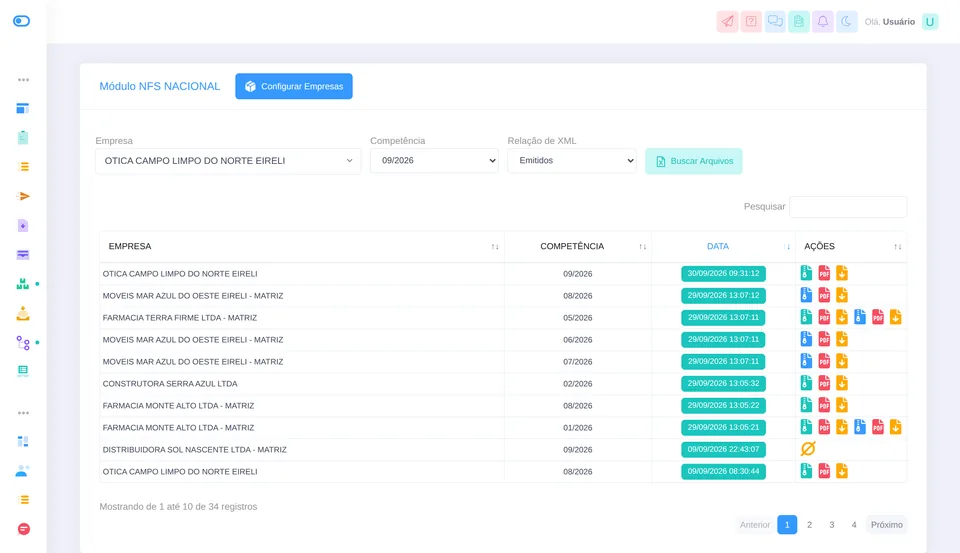Screen dimensions: 960x553
Task: Expand upper sidebar ellipsis section
Action: (23, 80)
